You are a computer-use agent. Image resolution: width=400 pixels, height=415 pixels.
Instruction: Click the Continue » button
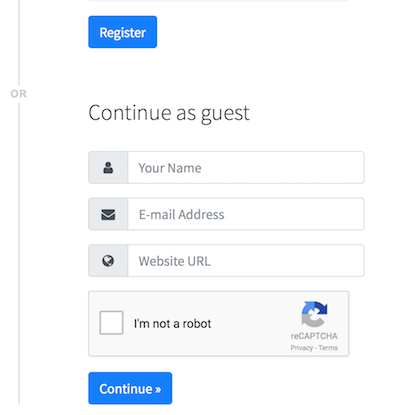pyautogui.click(x=130, y=388)
